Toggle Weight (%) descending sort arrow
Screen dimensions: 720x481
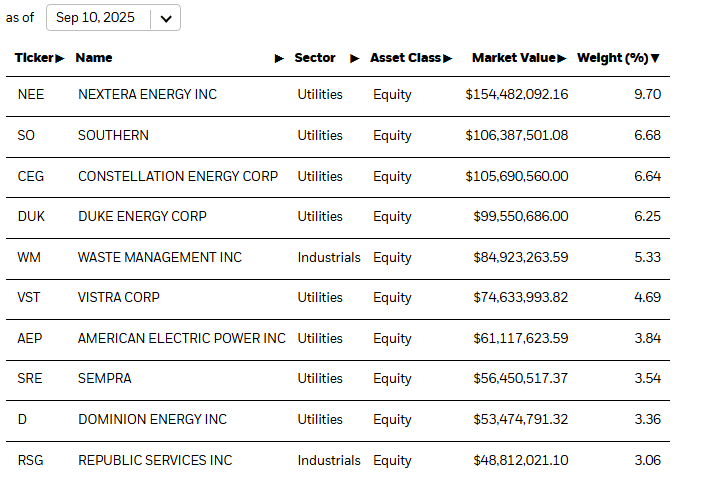point(655,58)
